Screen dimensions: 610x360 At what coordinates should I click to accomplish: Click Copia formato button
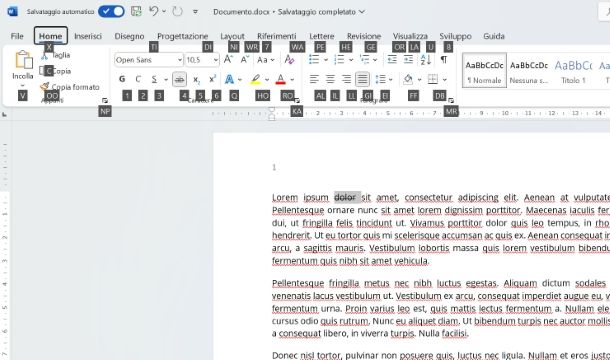tap(70, 87)
